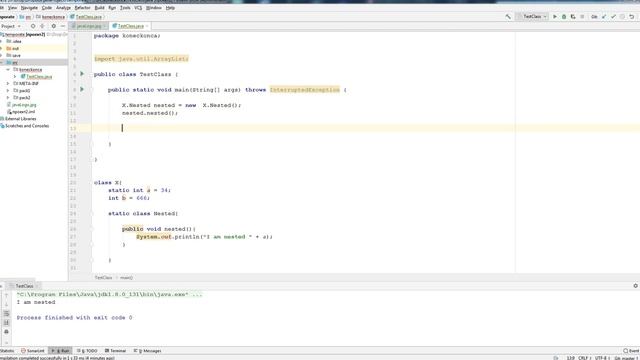Viewport: 640px width, 360px height.
Task: Select the src folder in project tree
Action: click(x=34, y=62)
